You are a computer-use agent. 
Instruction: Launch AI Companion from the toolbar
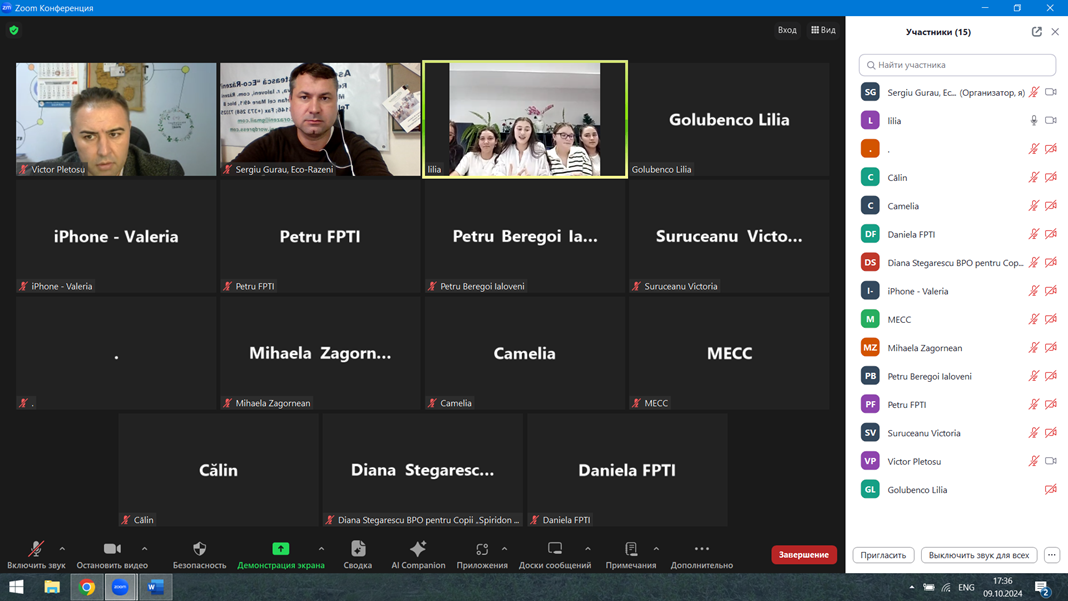click(418, 549)
